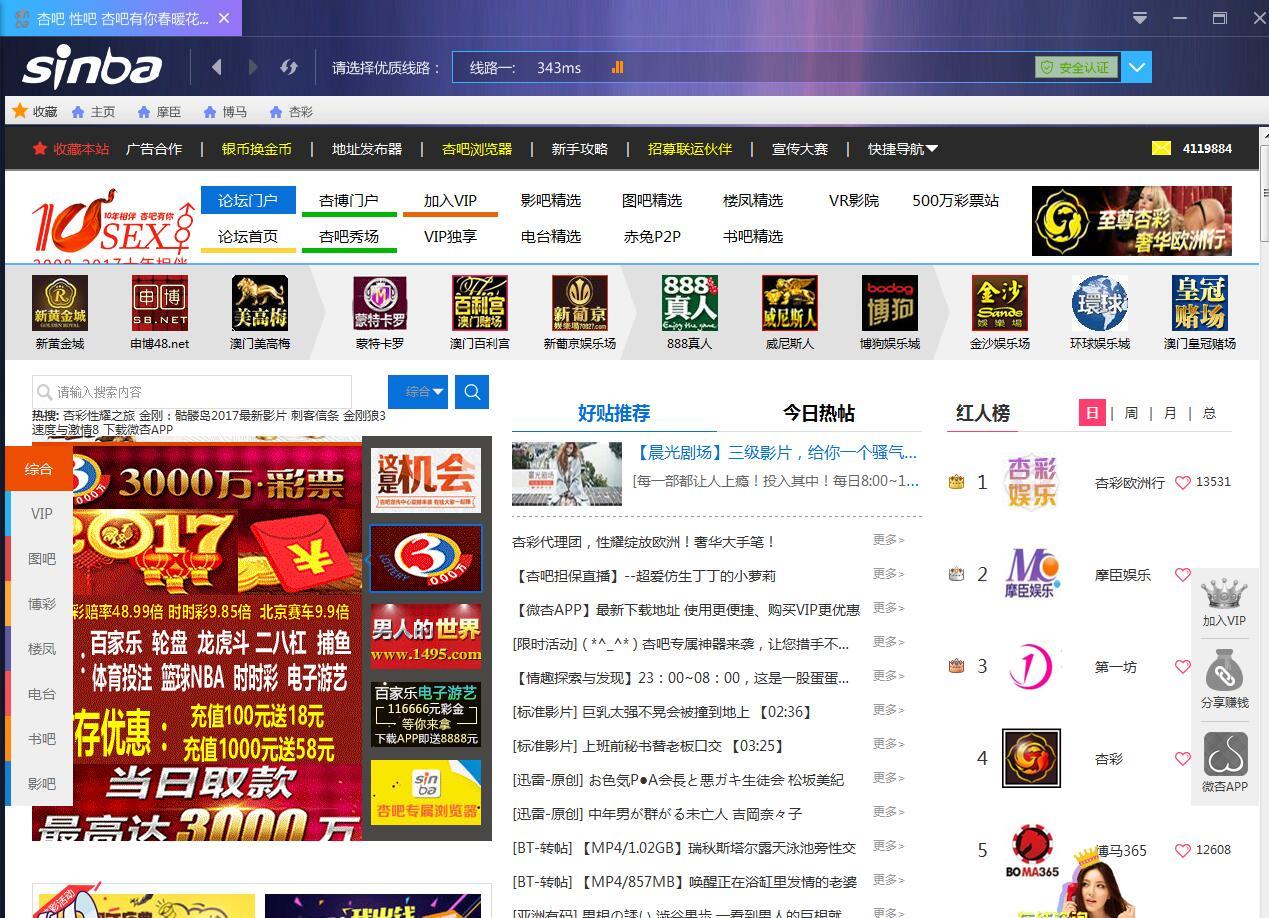Select the 月 ranking filter
The height and width of the screenshot is (918, 1269).
point(1170,413)
